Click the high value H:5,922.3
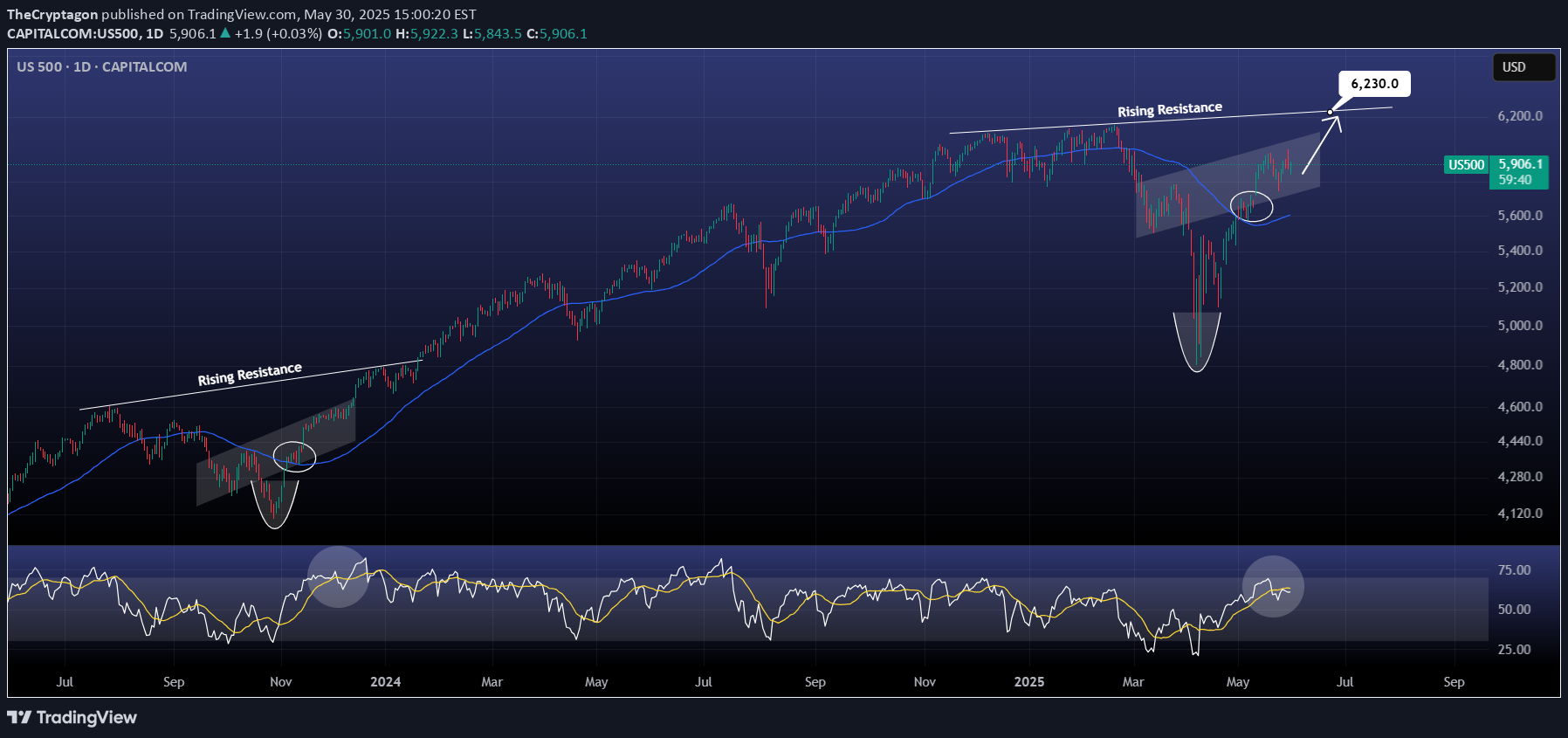Viewport: 1568px width, 738px height. pos(426,33)
